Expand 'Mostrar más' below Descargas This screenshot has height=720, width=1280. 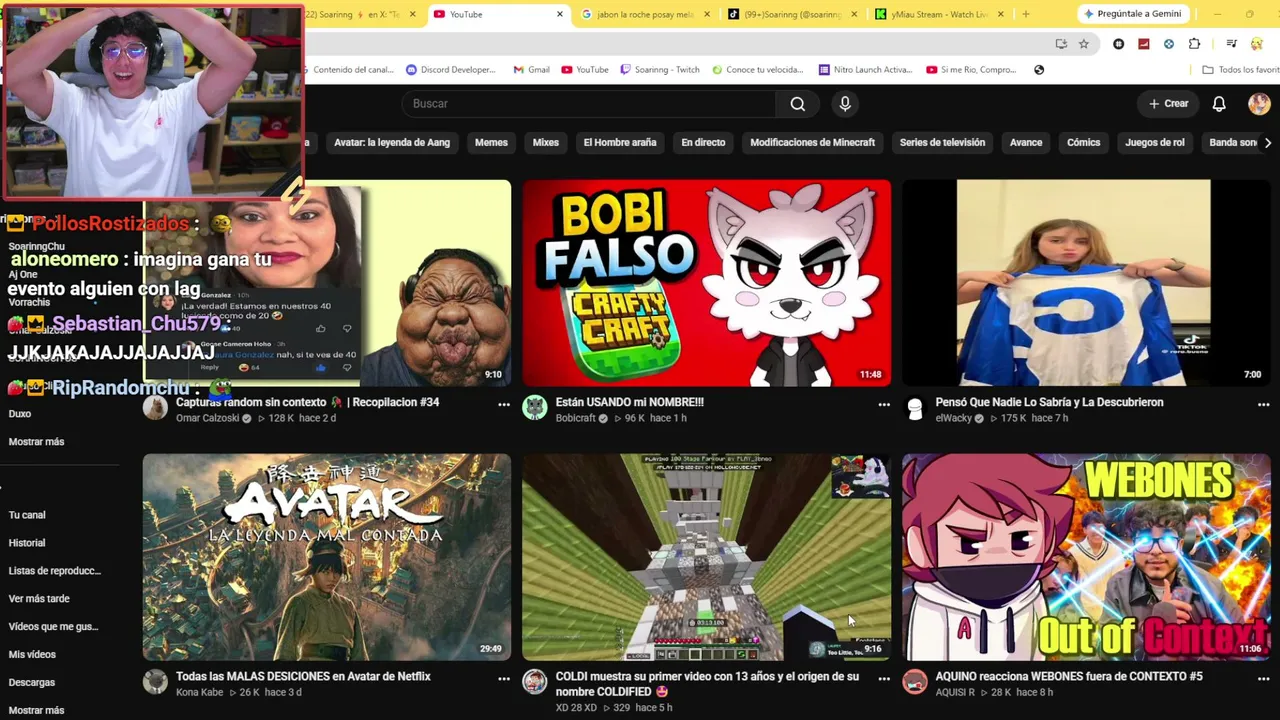(x=36, y=710)
